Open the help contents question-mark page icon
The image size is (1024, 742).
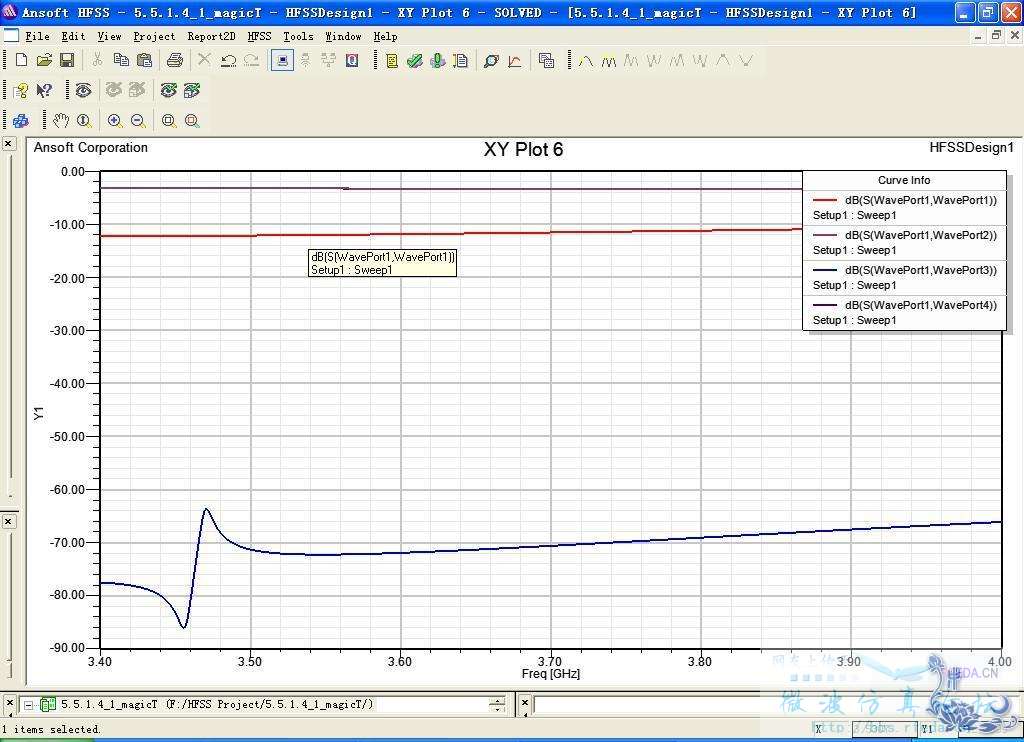[x=20, y=91]
